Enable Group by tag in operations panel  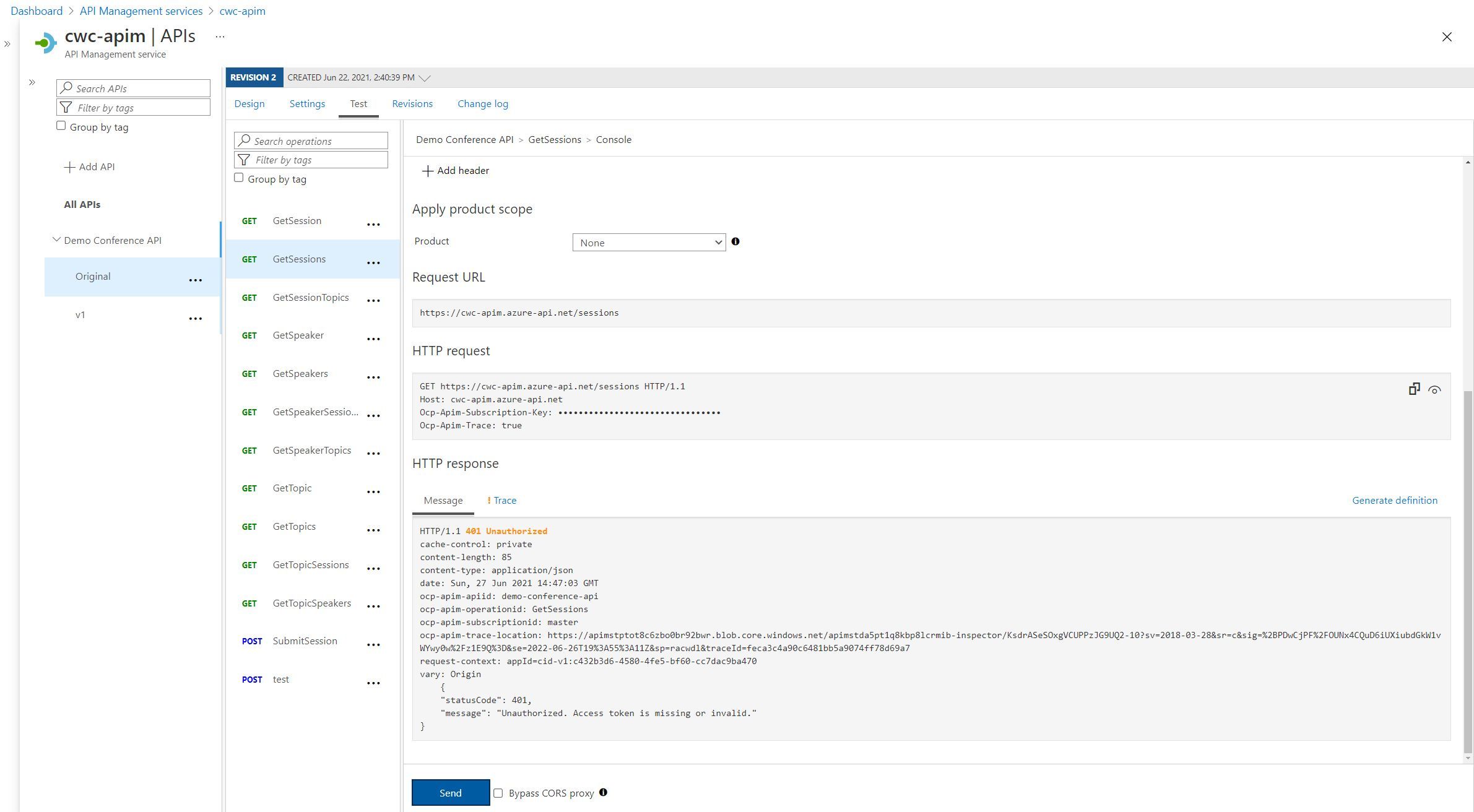(238, 178)
